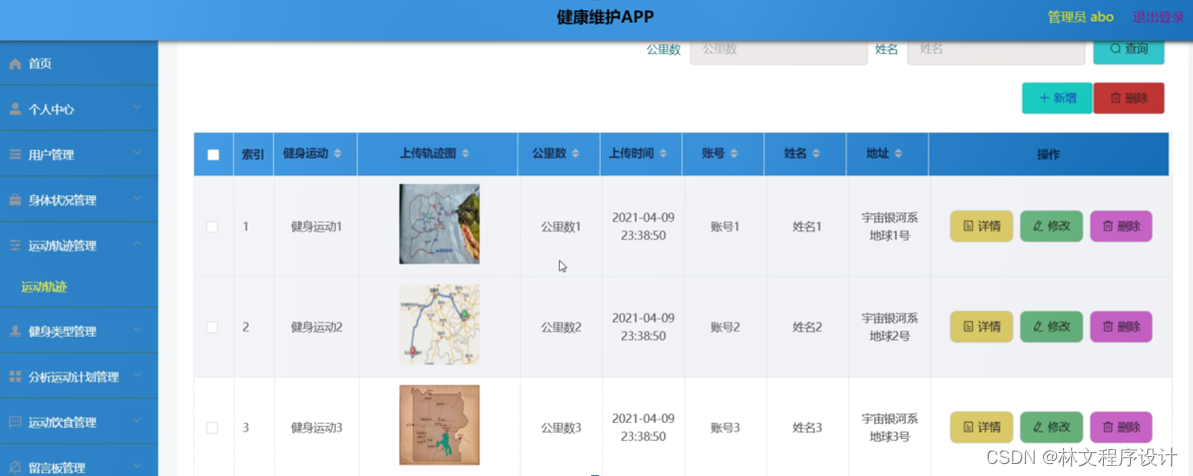
Task: Sort by 公里数 column arrows
Action: tap(576, 154)
